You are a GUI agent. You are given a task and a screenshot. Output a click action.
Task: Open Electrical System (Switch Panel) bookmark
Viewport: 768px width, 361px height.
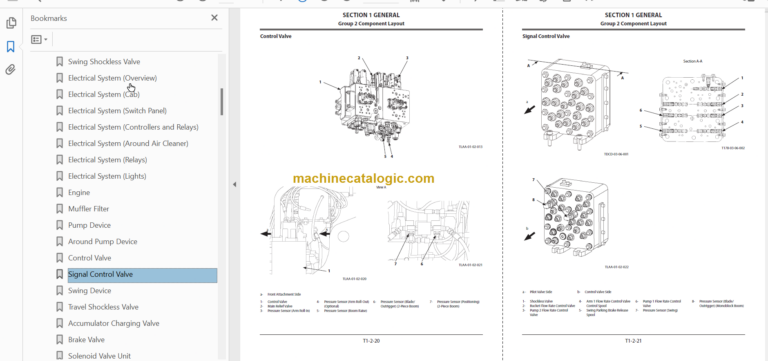[117, 111]
